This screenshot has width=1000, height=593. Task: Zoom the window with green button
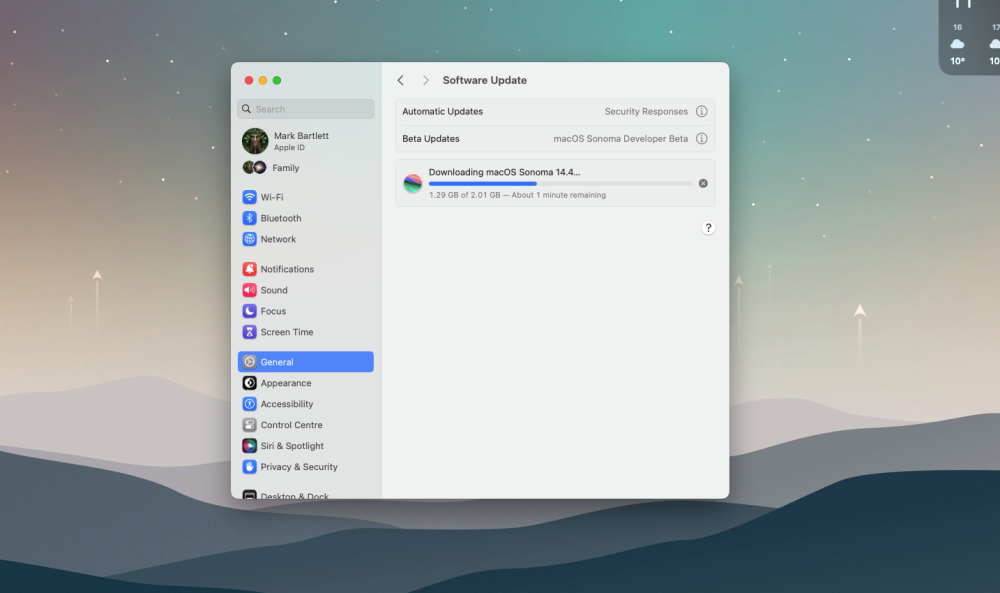click(277, 80)
